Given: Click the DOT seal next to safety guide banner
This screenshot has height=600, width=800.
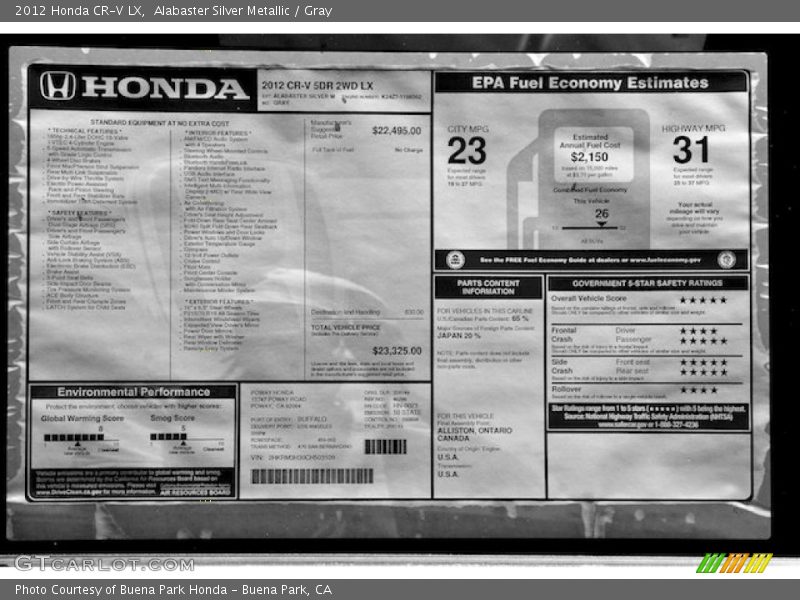Looking at the screenshot, I should click(x=725, y=257).
